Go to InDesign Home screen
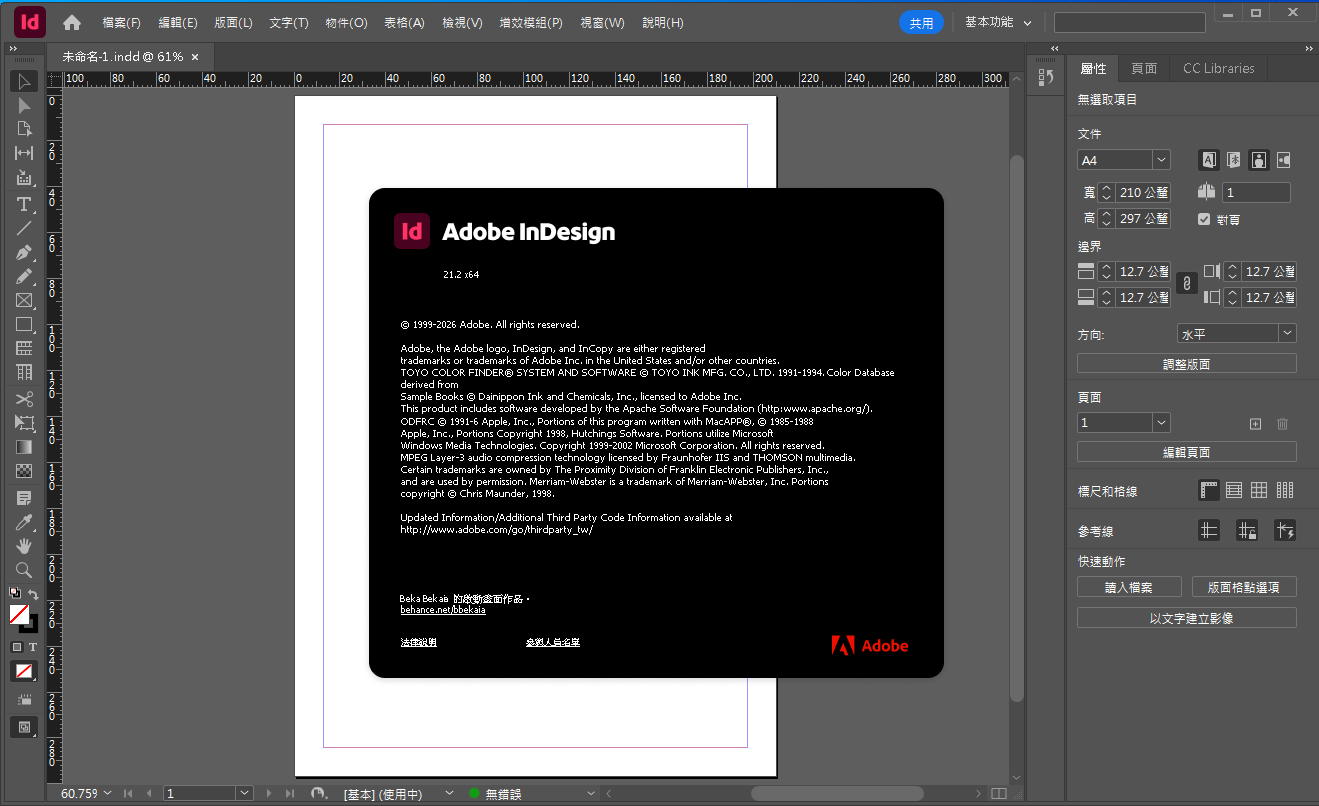Screen dimensions: 1319x806 pyautogui.click(x=72, y=22)
